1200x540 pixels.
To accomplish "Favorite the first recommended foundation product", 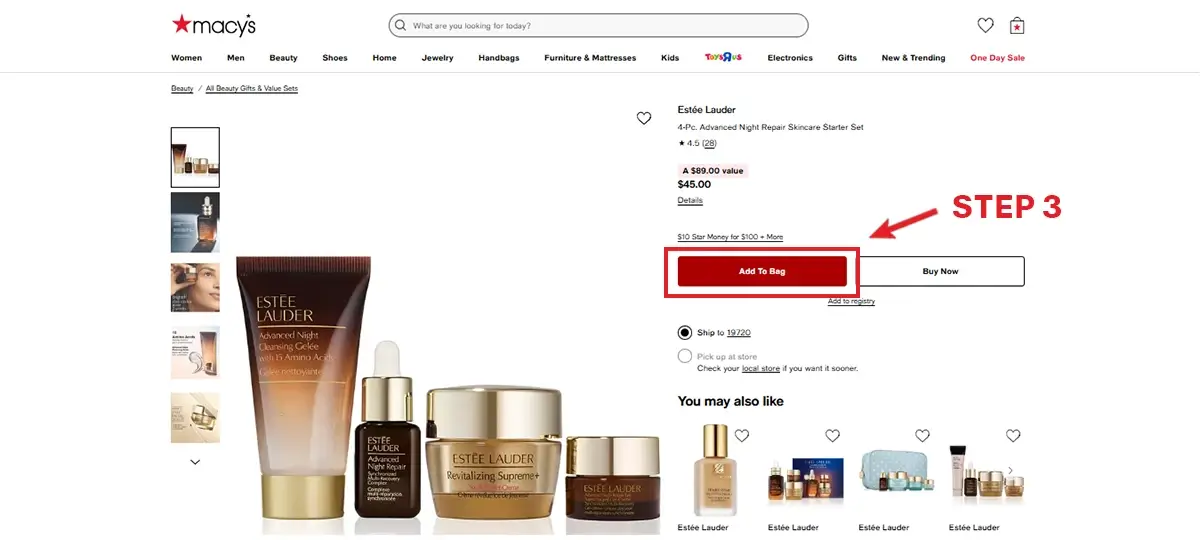I will click(741, 435).
